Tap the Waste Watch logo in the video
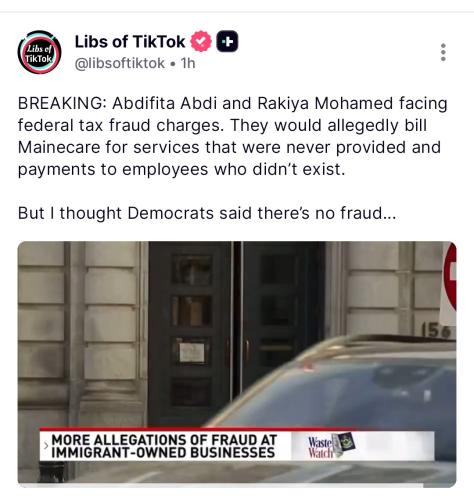Viewport: 474px width, 500px height. pos(331,446)
